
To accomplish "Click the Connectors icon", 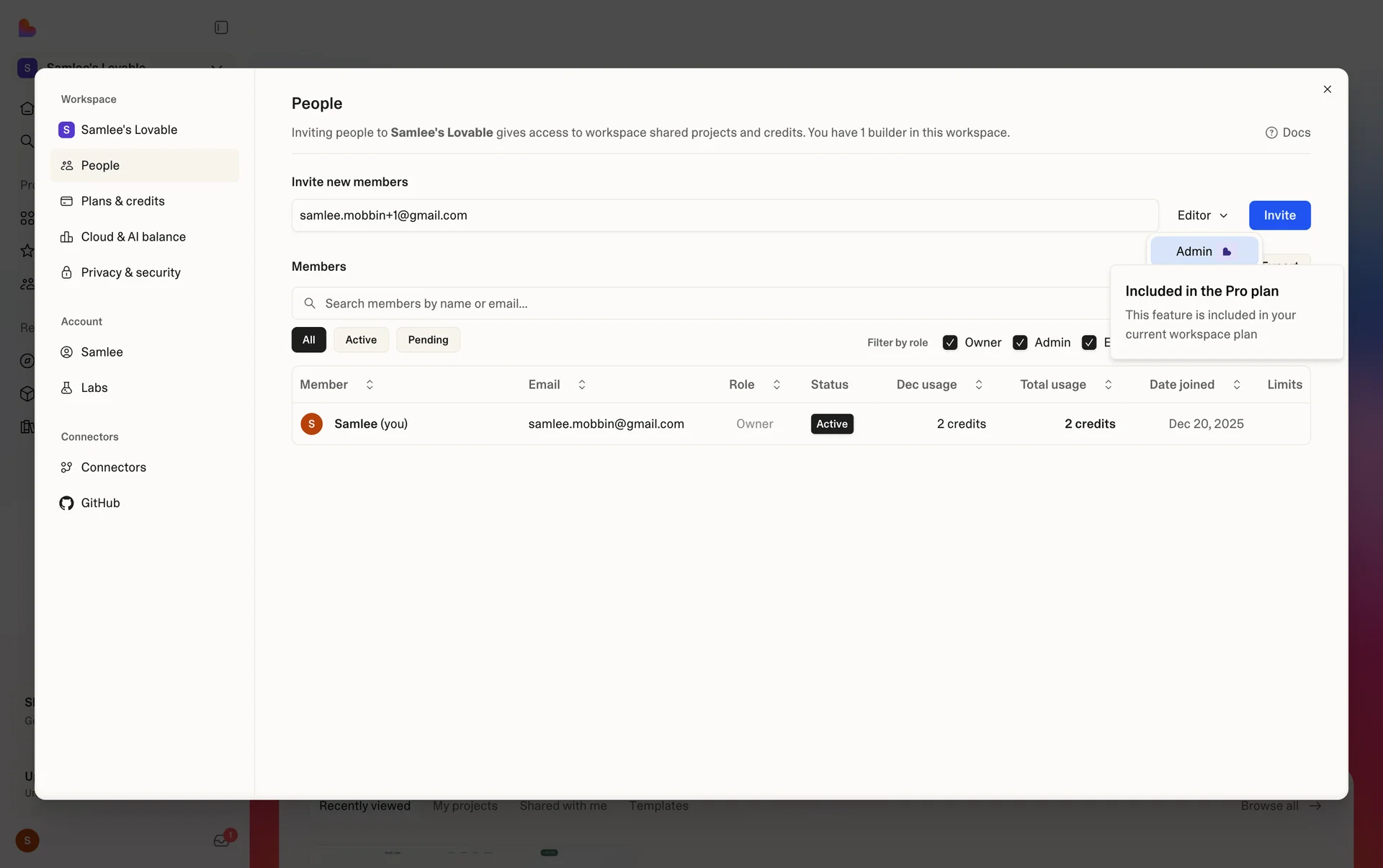I will click(x=67, y=467).
